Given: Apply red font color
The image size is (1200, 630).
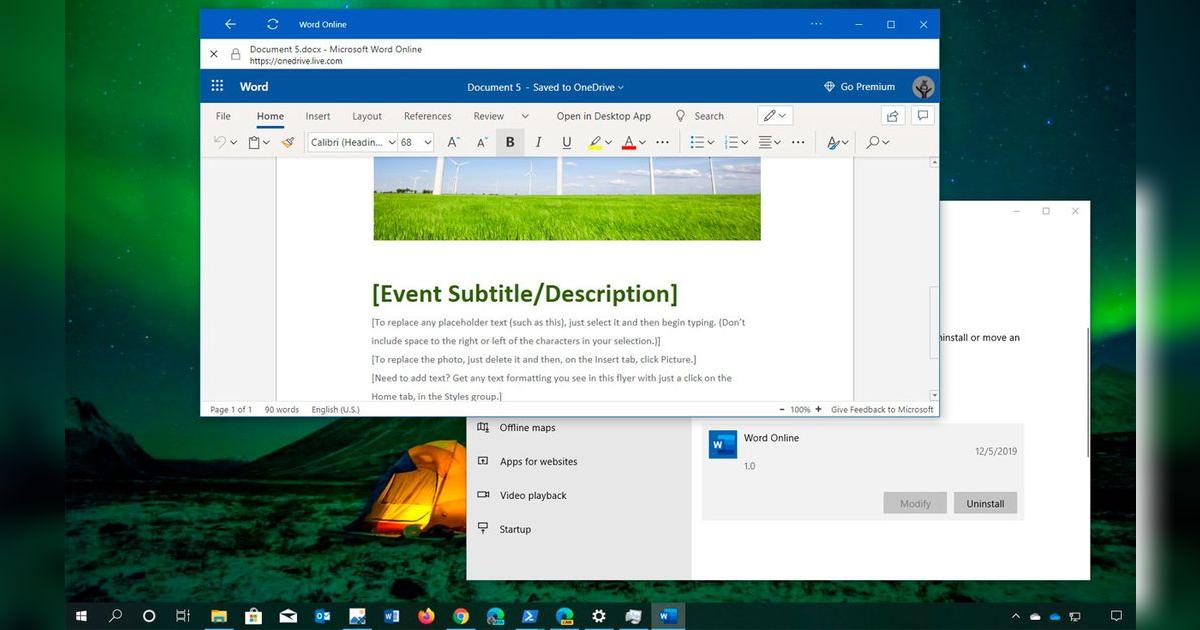Looking at the screenshot, I should tap(630, 142).
